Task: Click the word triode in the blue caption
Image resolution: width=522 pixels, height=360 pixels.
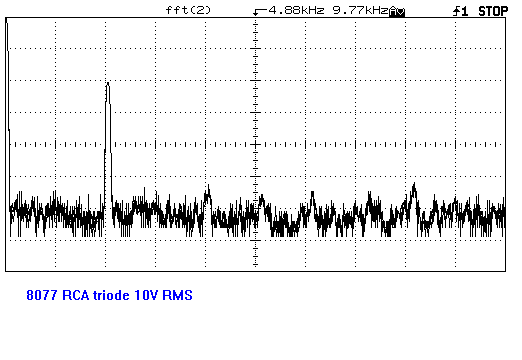Action: (111, 295)
